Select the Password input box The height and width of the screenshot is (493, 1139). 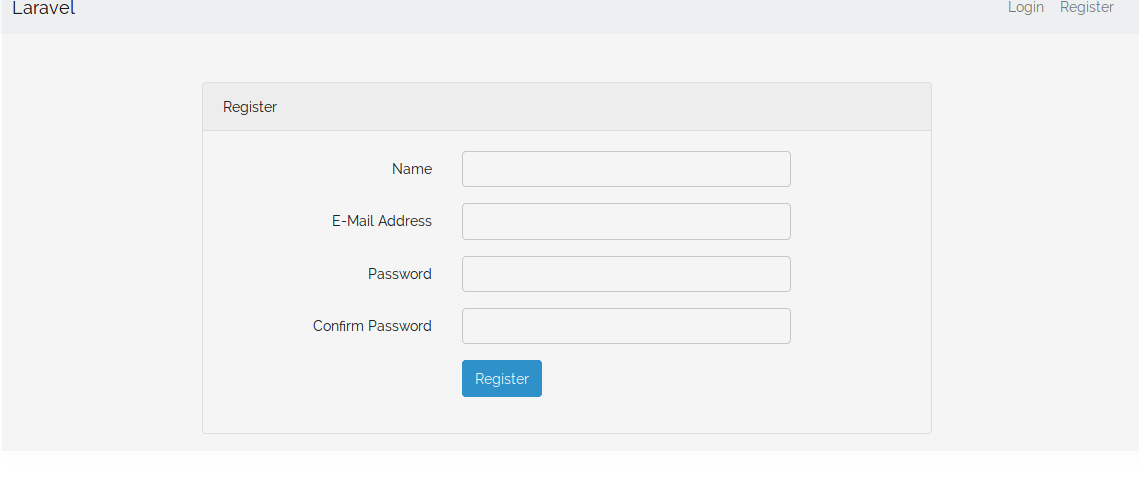pyautogui.click(x=626, y=274)
